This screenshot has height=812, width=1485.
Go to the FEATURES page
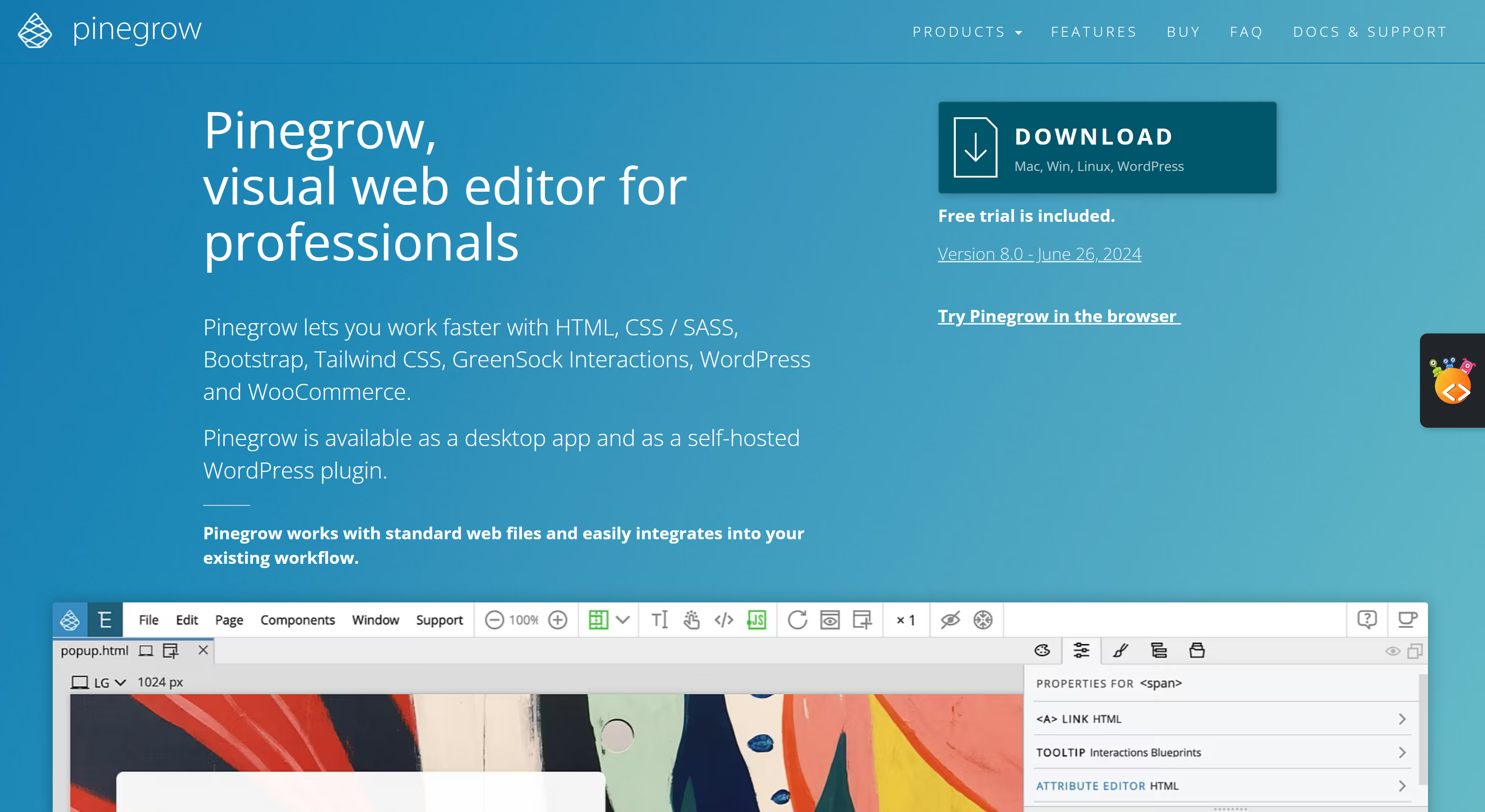coord(1093,32)
